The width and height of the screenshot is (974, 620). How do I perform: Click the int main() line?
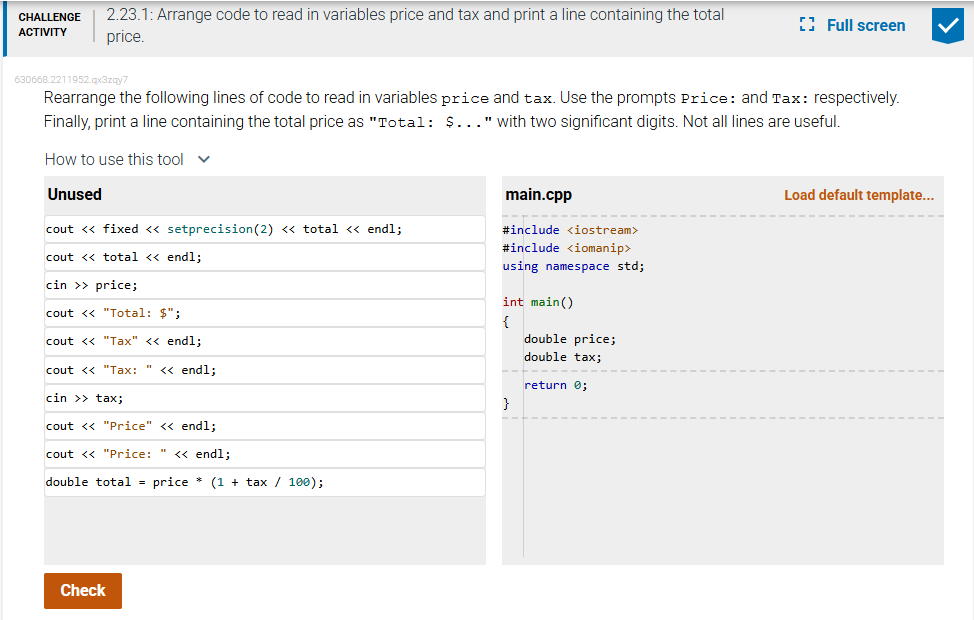coord(538,303)
